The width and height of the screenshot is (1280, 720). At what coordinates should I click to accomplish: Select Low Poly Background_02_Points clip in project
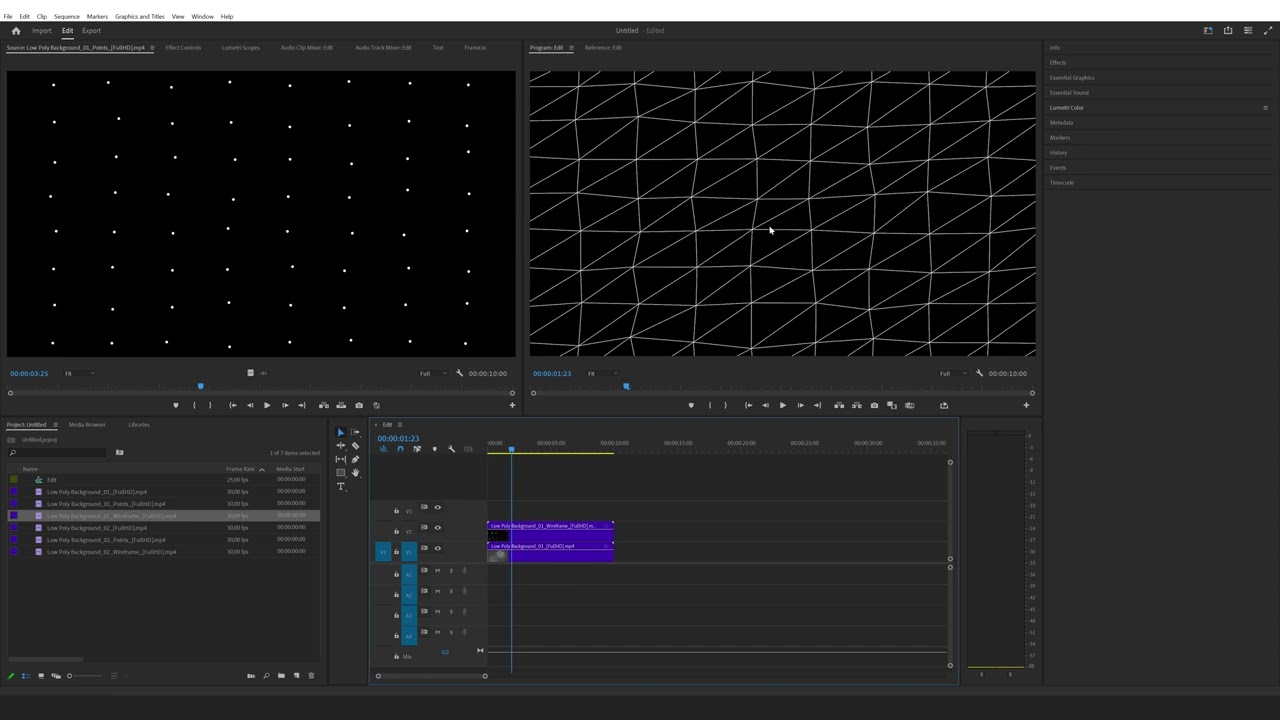click(x=105, y=540)
